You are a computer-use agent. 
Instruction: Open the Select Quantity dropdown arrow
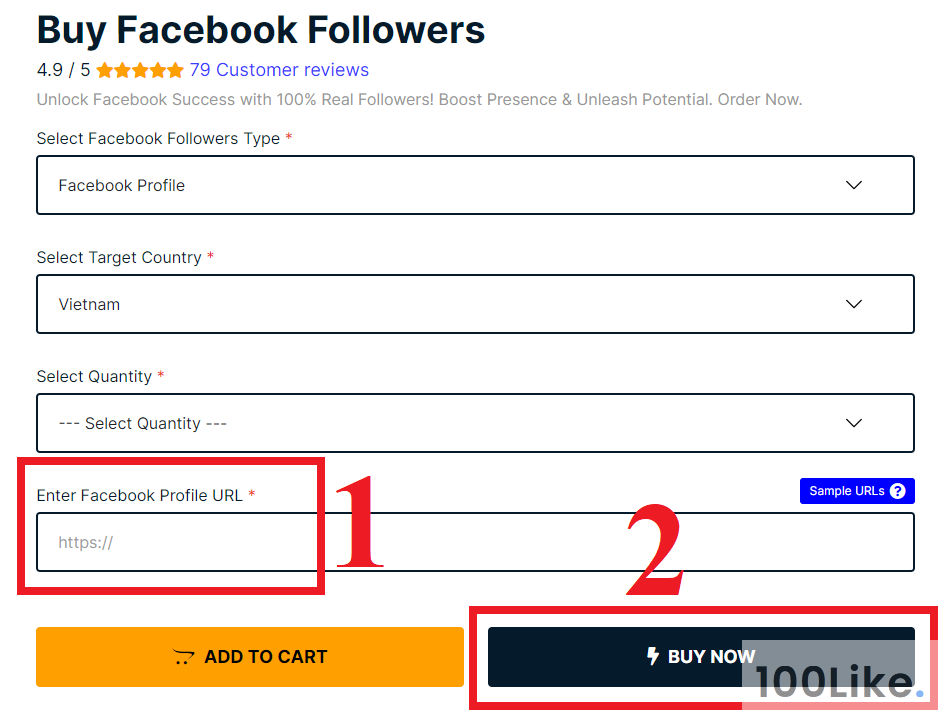pyautogui.click(x=853, y=423)
